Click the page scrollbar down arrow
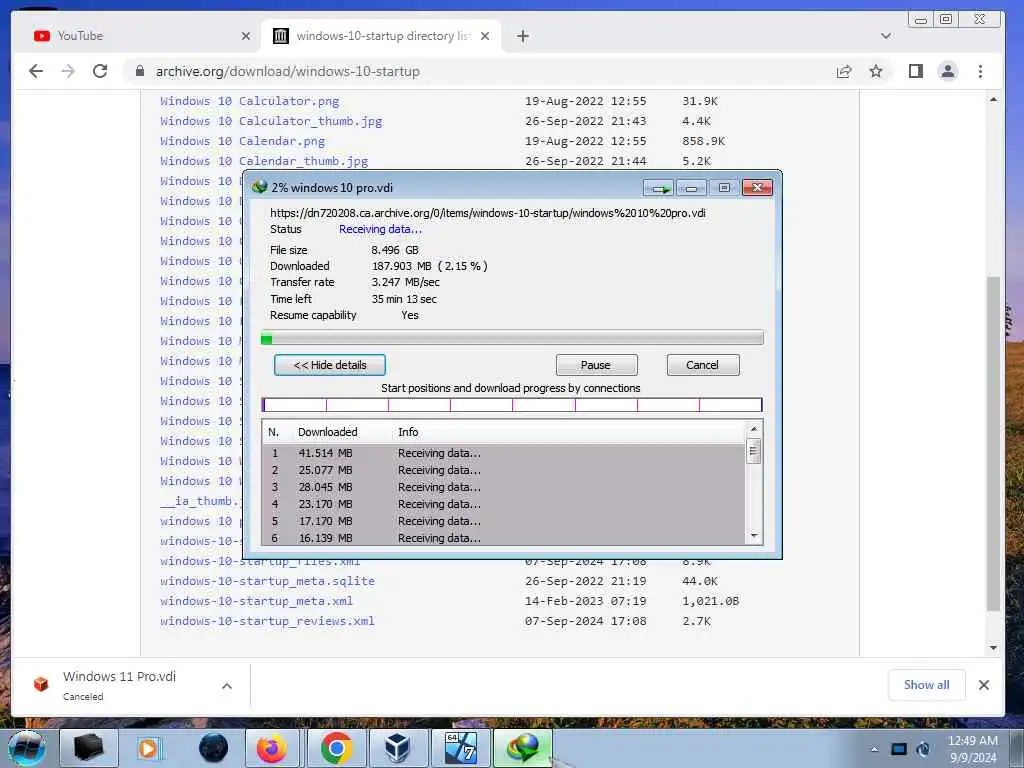Viewport: 1024px width, 768px height. click(x=993, y=648)
